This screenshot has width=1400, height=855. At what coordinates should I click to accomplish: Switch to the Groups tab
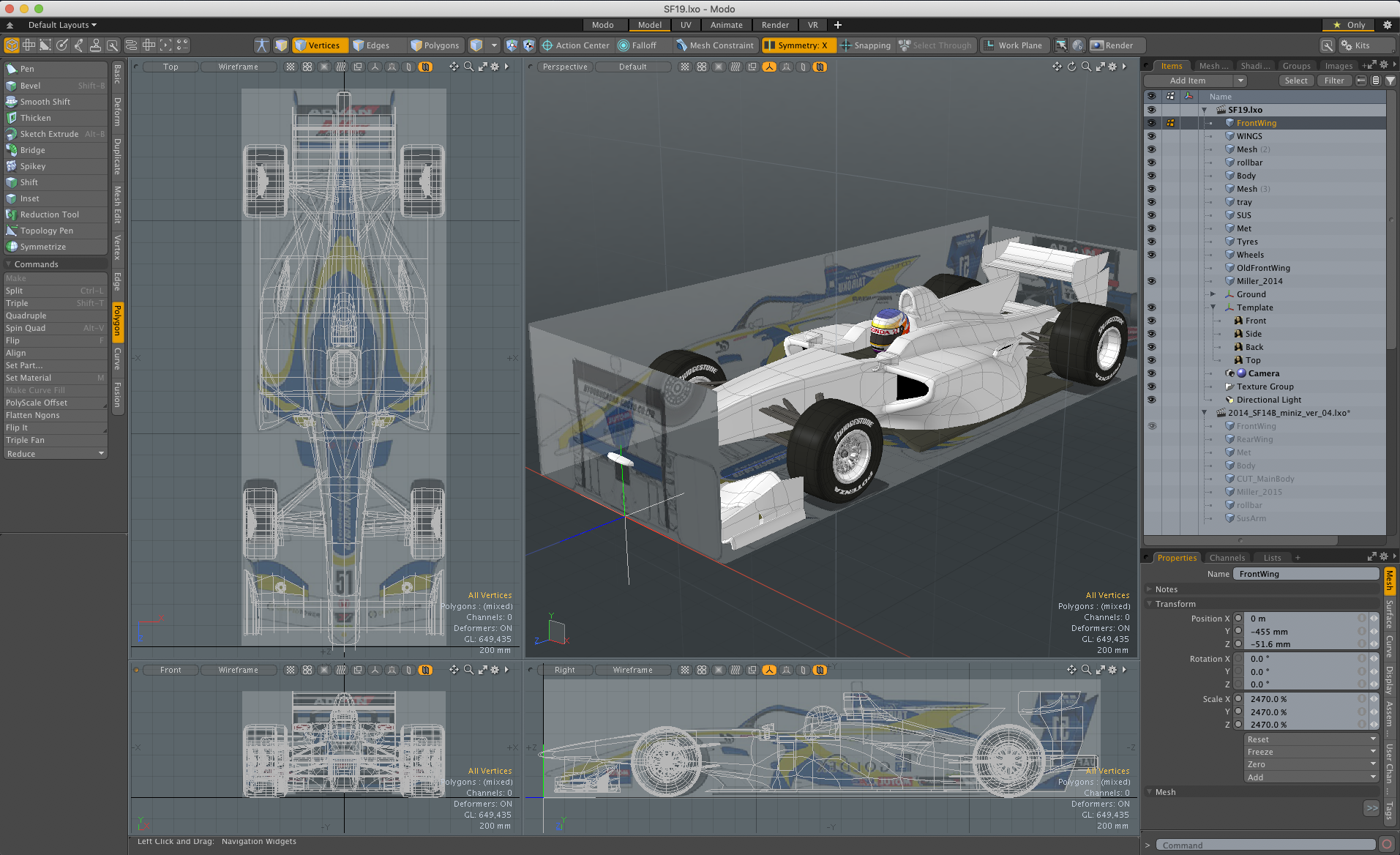[1297, 66]
